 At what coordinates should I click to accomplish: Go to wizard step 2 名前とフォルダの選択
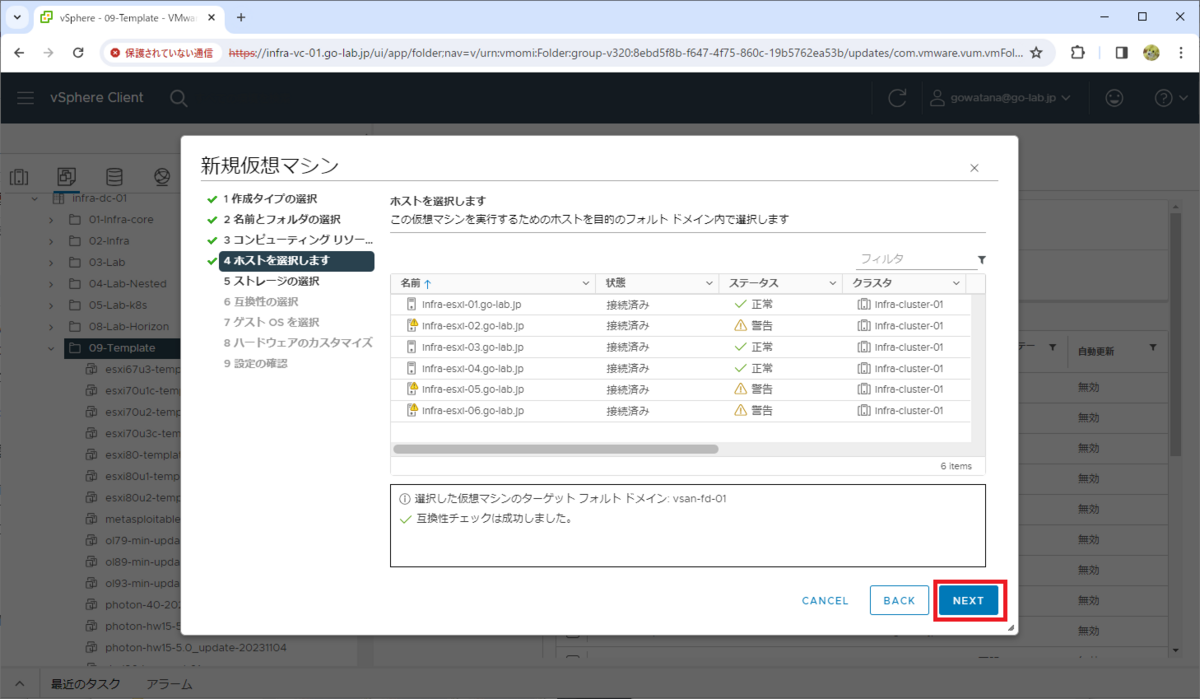(282, 219)
